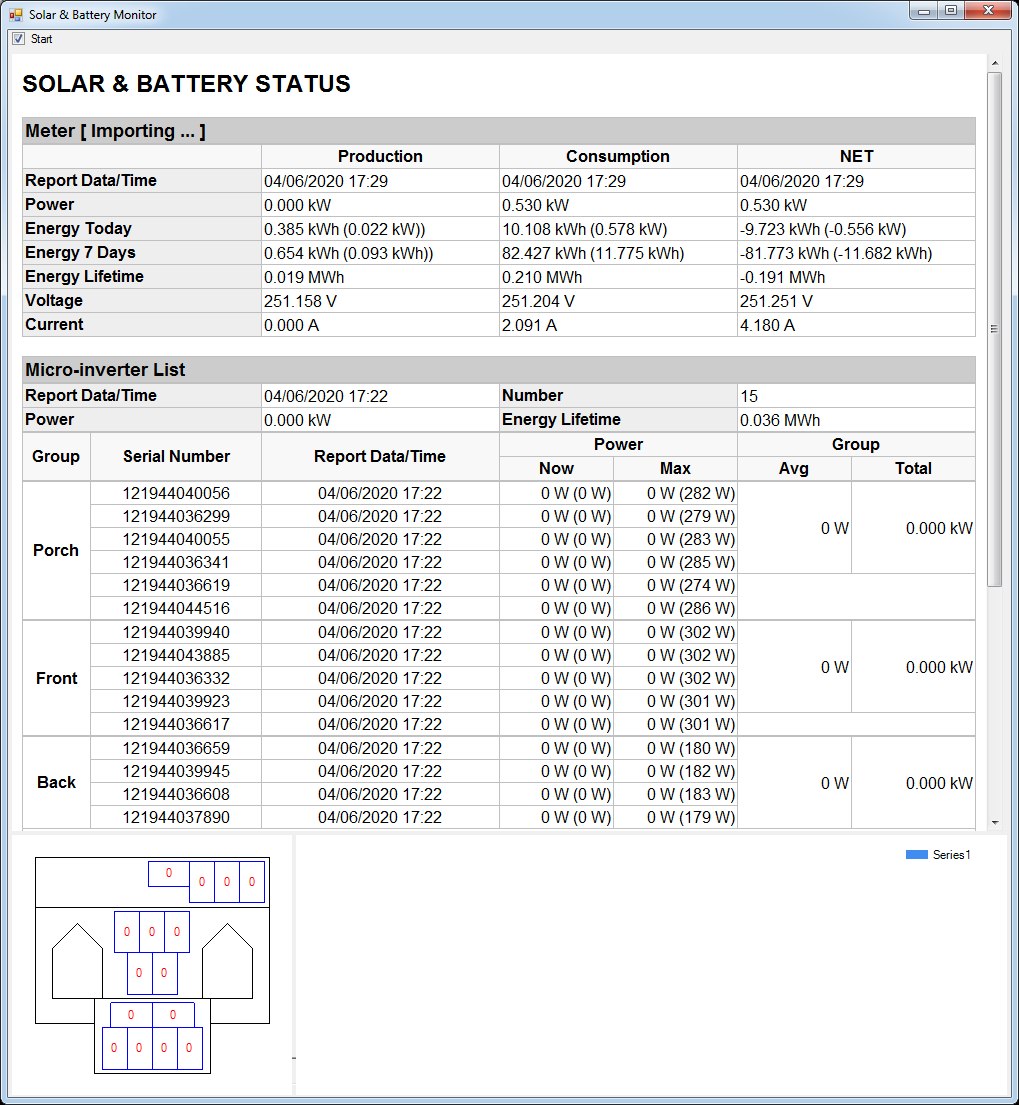Click production energy today 0.385 kWh cell
The height and width of the screenshot is (1105, 1019).
click(x=380, y=229)
